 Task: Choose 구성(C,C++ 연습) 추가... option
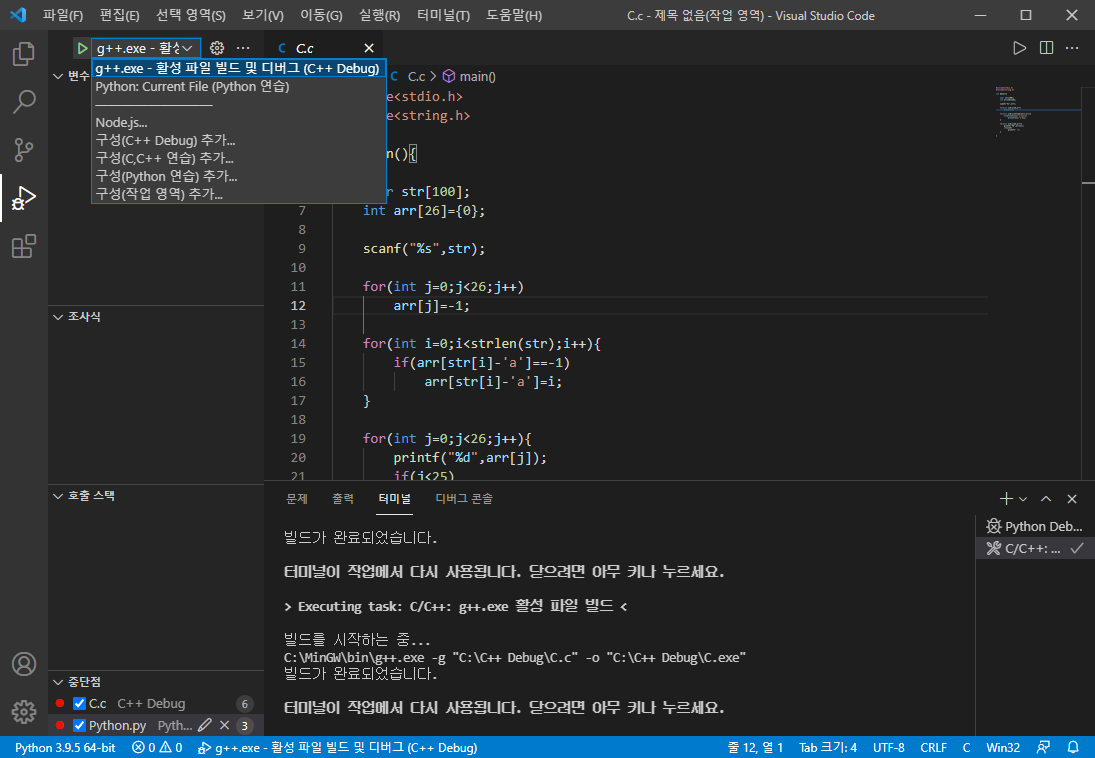coord(238,158)
